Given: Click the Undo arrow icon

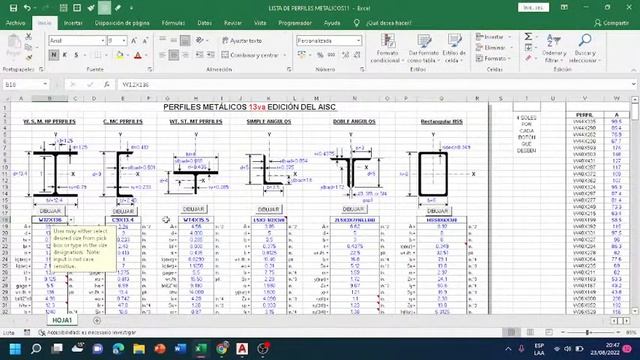Looking at the screenshot, I should (27, 8).
